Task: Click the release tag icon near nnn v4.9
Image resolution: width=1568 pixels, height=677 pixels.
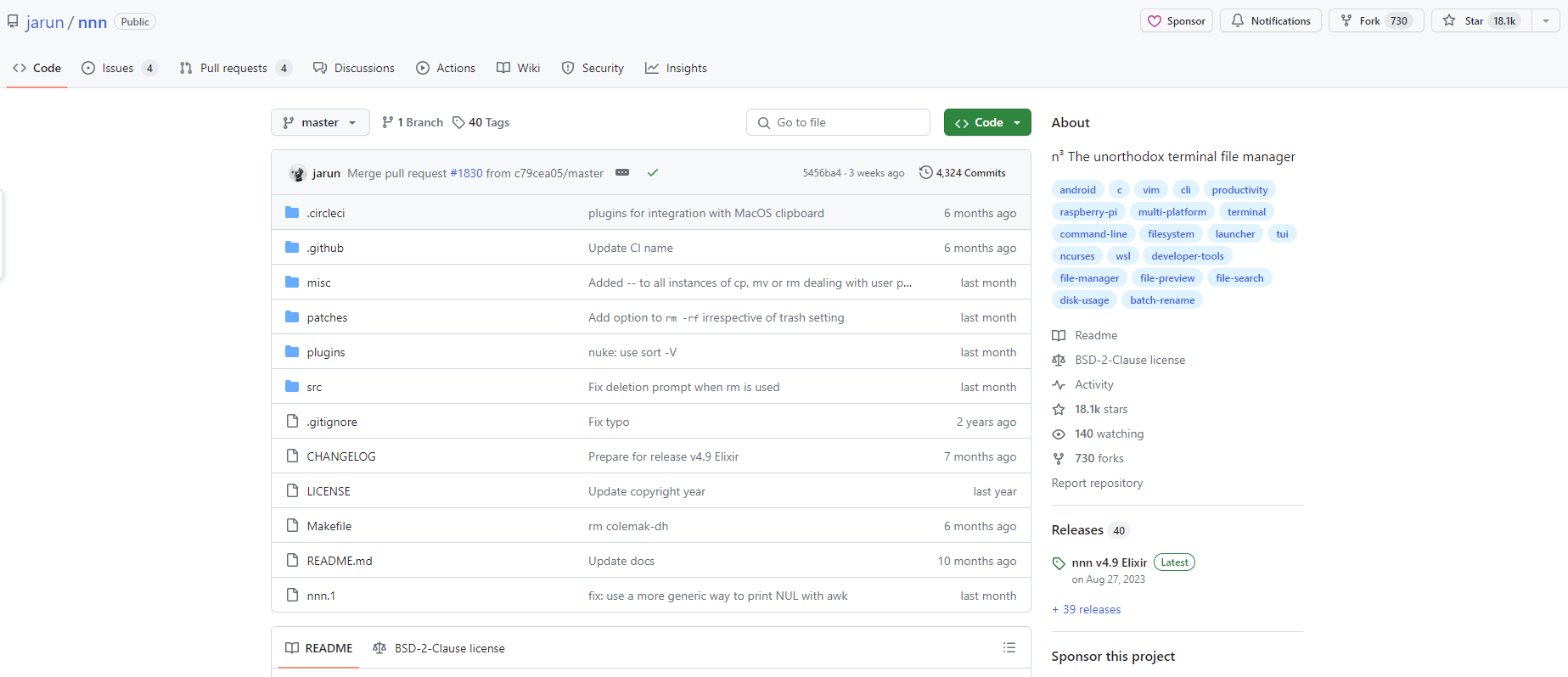Action: pyautogui.click(x=1059, y=563)
